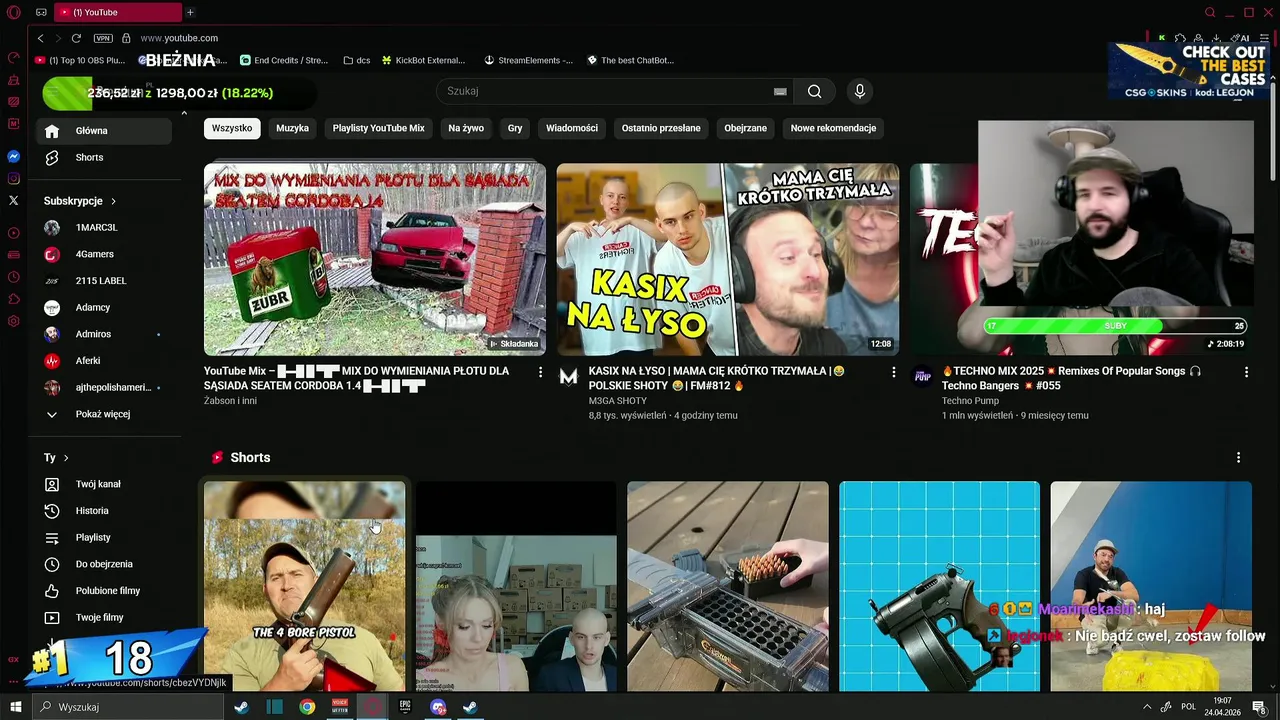Open options menu for KASIX NA ŁYSO video
The height and width of the screenshot is (720, 1280).
point(893,372)
